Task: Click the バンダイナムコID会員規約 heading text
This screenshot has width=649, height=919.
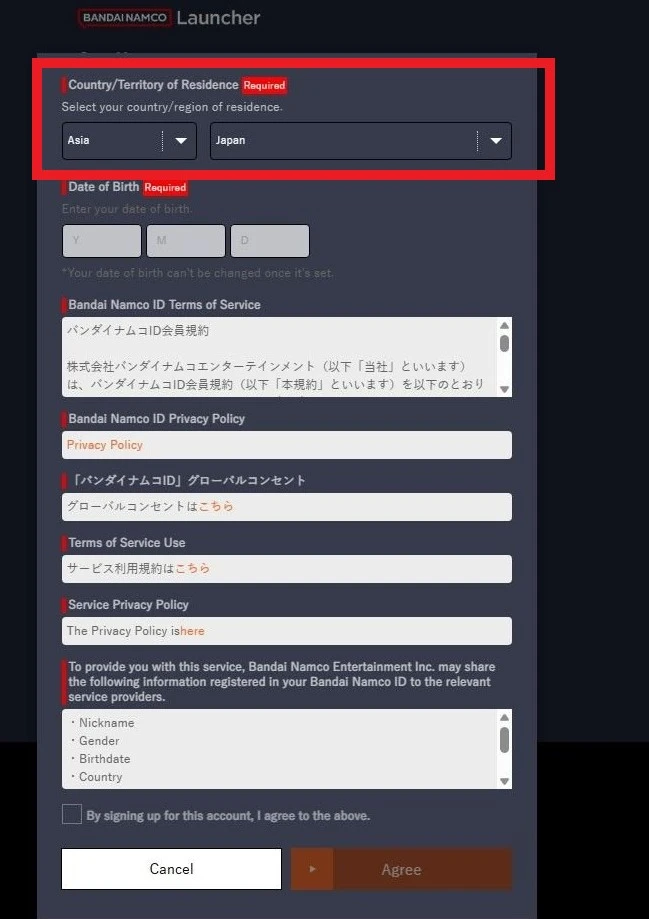Action: 138,331
